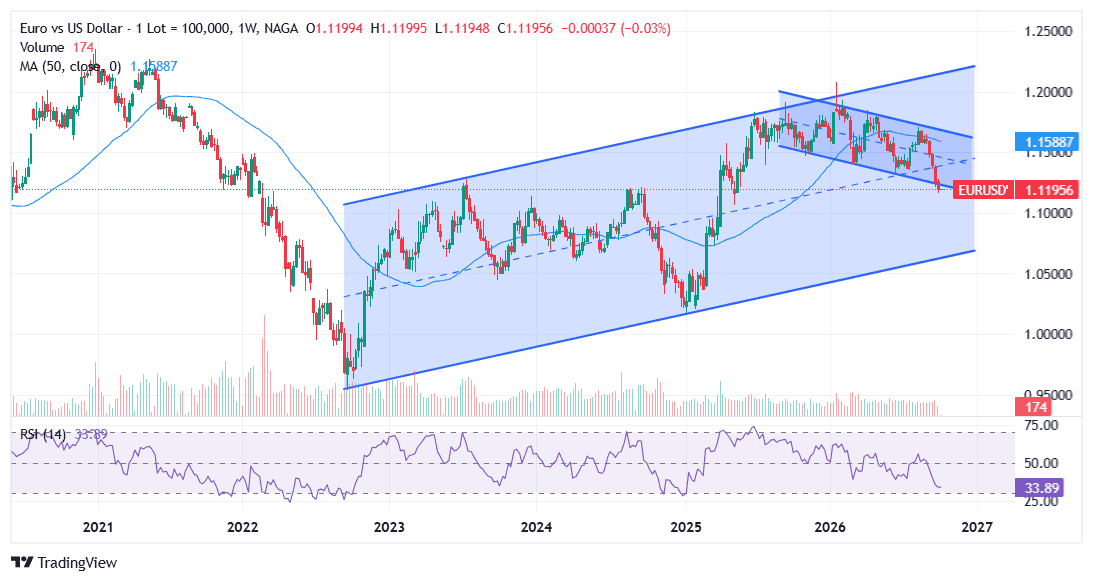Click the RSI (14) indicator label
This screenshot has width=1093, height=582.
pos(43,434)
